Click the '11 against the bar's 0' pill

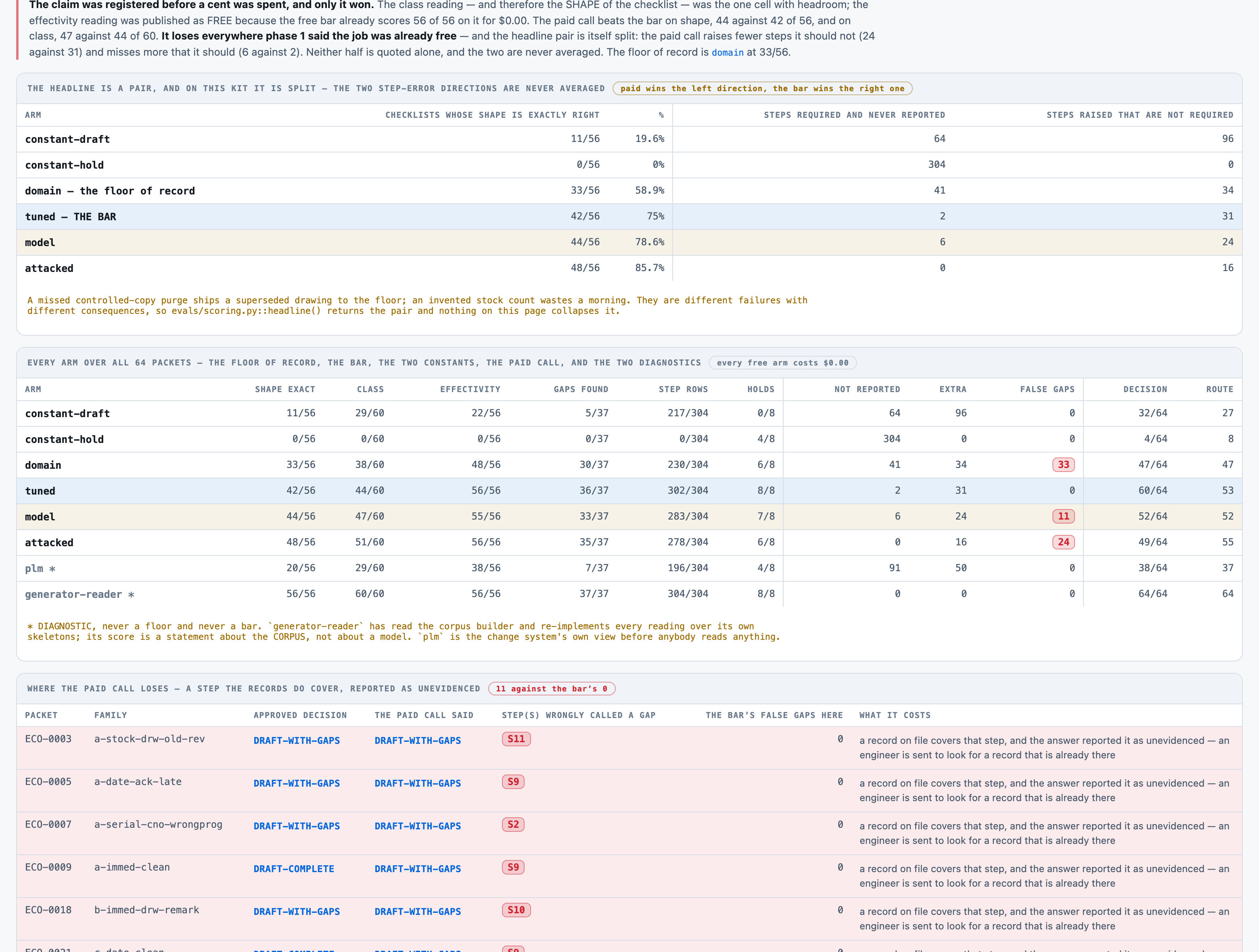pos(551,689)
